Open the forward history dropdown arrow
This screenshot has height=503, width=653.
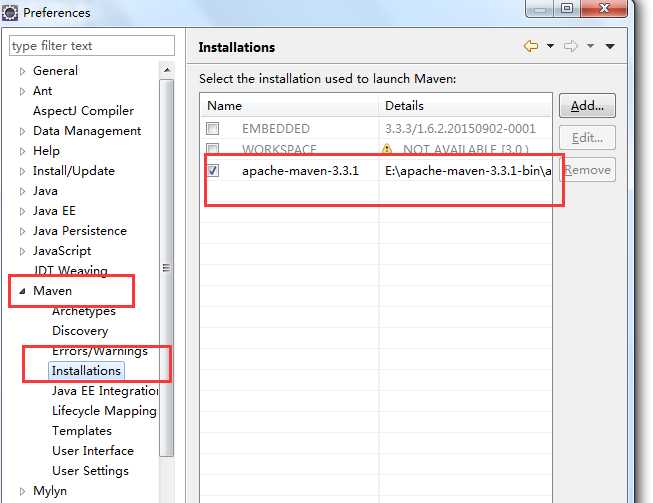[x=590, y=46]
